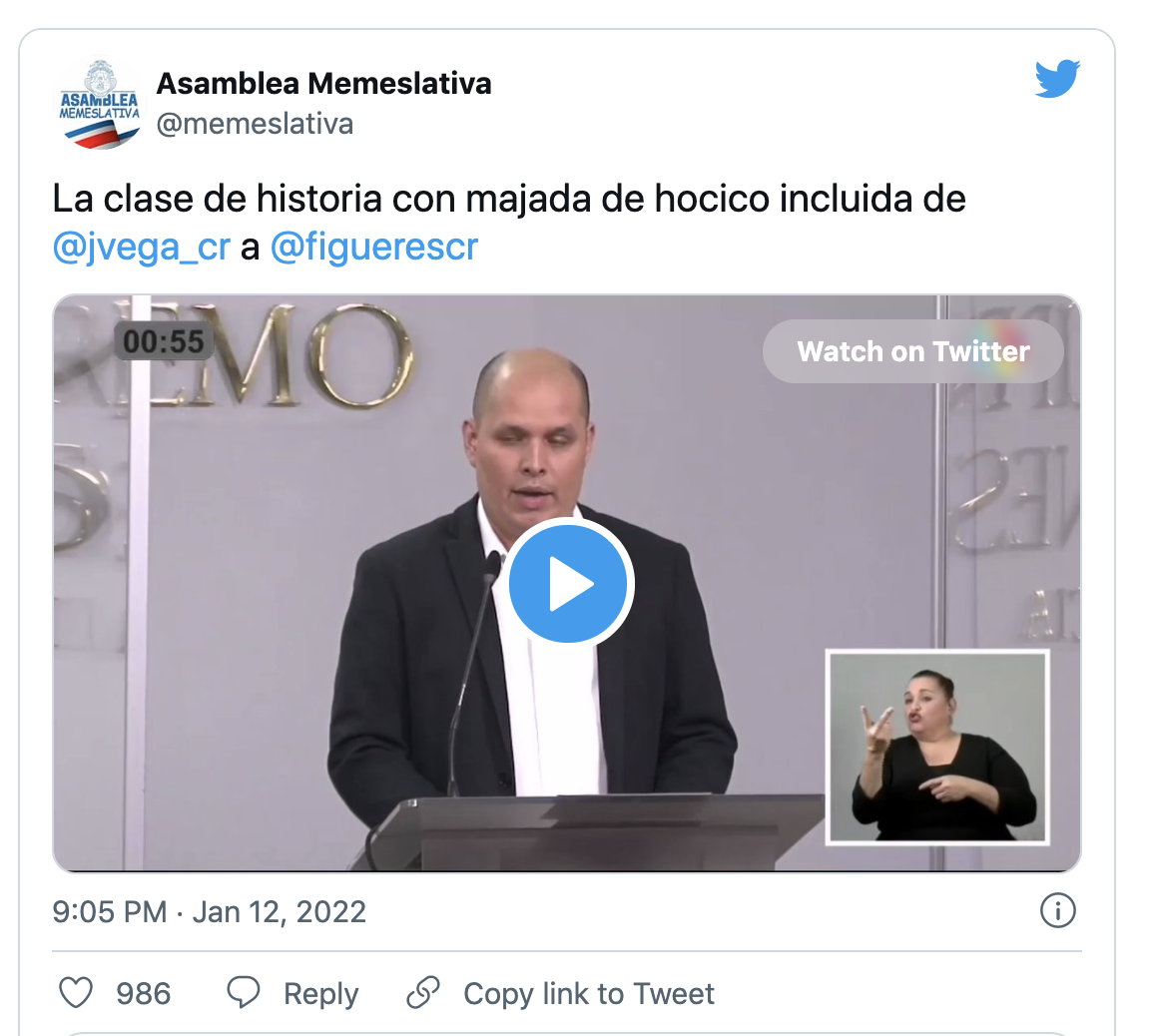1162x1036 pixels.
Task: Click the Twitter bird logo
Action: coord(1057,78)
